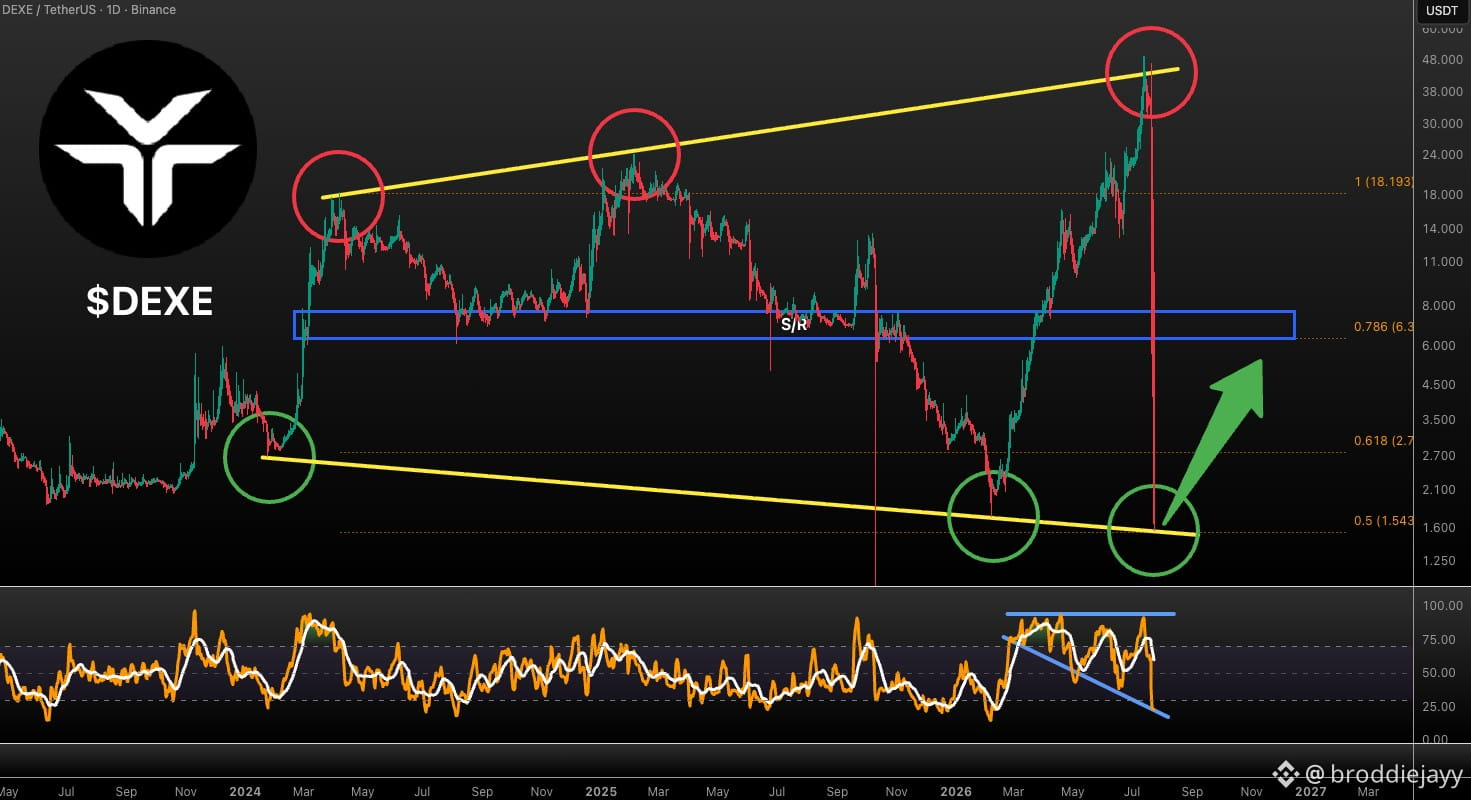Click the 0.786 Fib level label
The width and height of the screenshot is (1471, 800).
[1382, 327]
